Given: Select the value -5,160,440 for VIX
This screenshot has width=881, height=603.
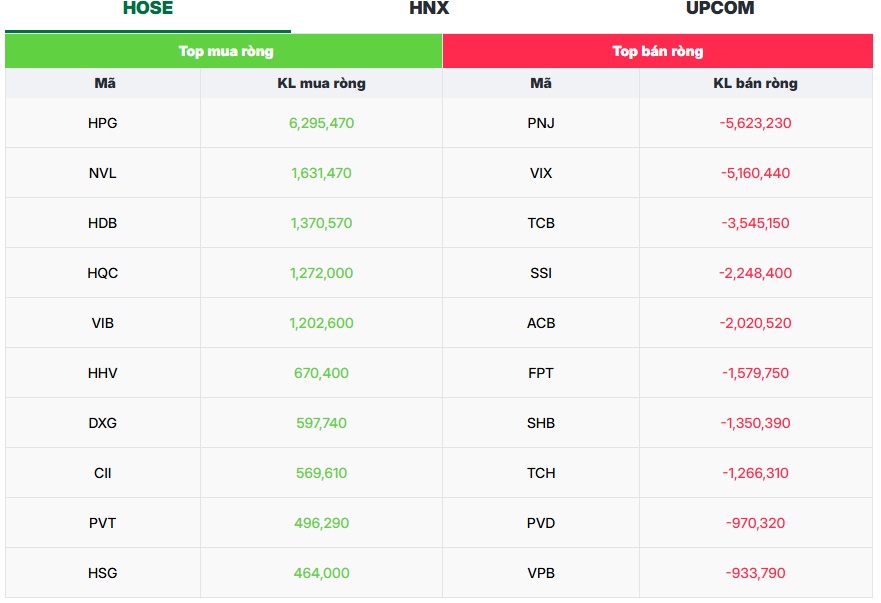Looking at the screenshot, I should 755,173.
